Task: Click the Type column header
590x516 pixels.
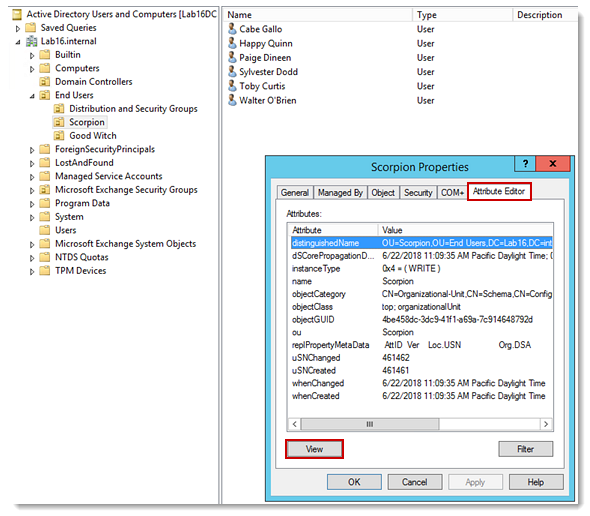Action: pyautogui.click(x=463, y=15)
